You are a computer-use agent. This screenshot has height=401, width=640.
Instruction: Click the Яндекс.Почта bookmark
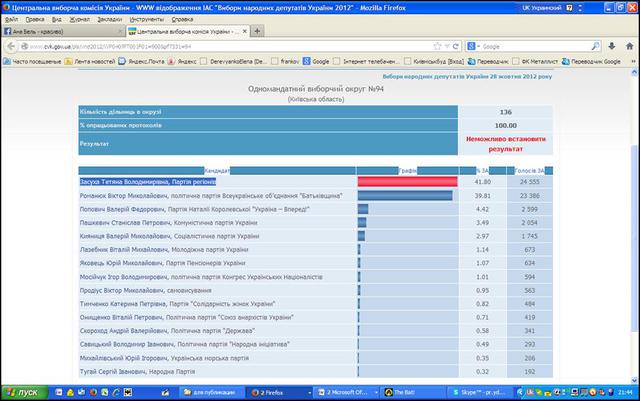click(x=140, y=61)
